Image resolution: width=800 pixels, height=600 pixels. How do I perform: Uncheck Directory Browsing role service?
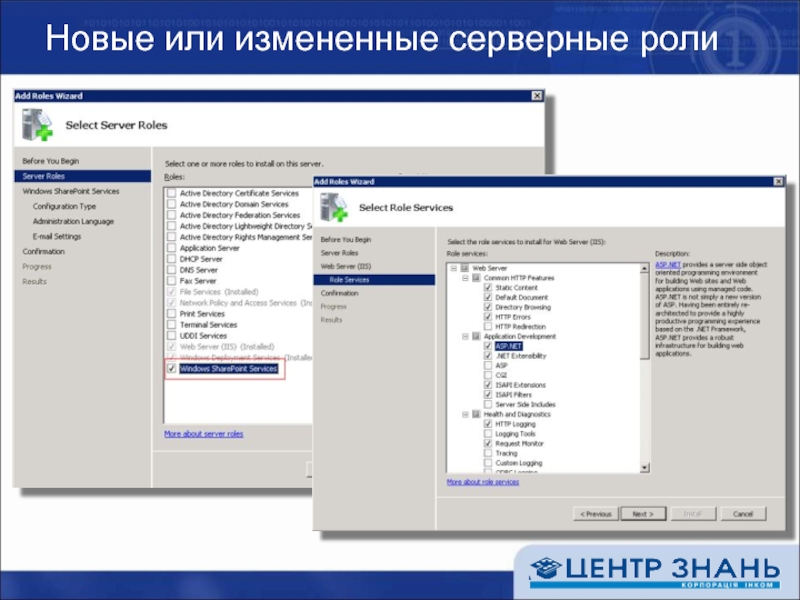[x=488, y=307]
